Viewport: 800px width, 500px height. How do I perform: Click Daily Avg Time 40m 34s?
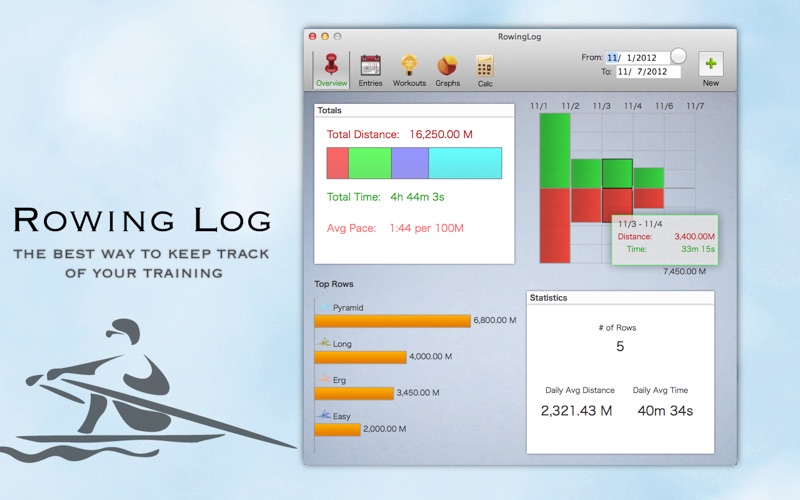[x=665, y=411]
